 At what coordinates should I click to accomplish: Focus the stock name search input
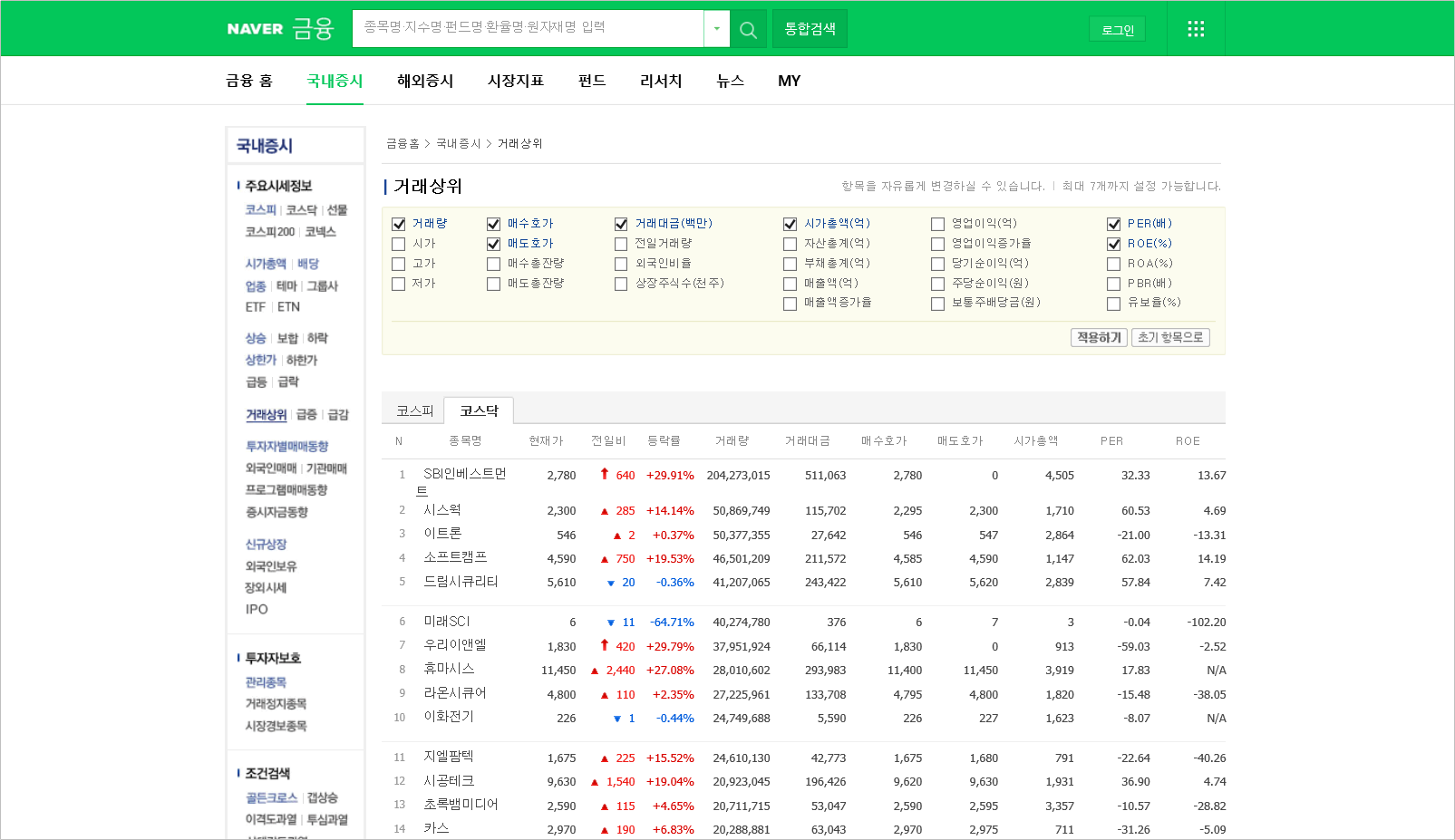click(528, 28)
